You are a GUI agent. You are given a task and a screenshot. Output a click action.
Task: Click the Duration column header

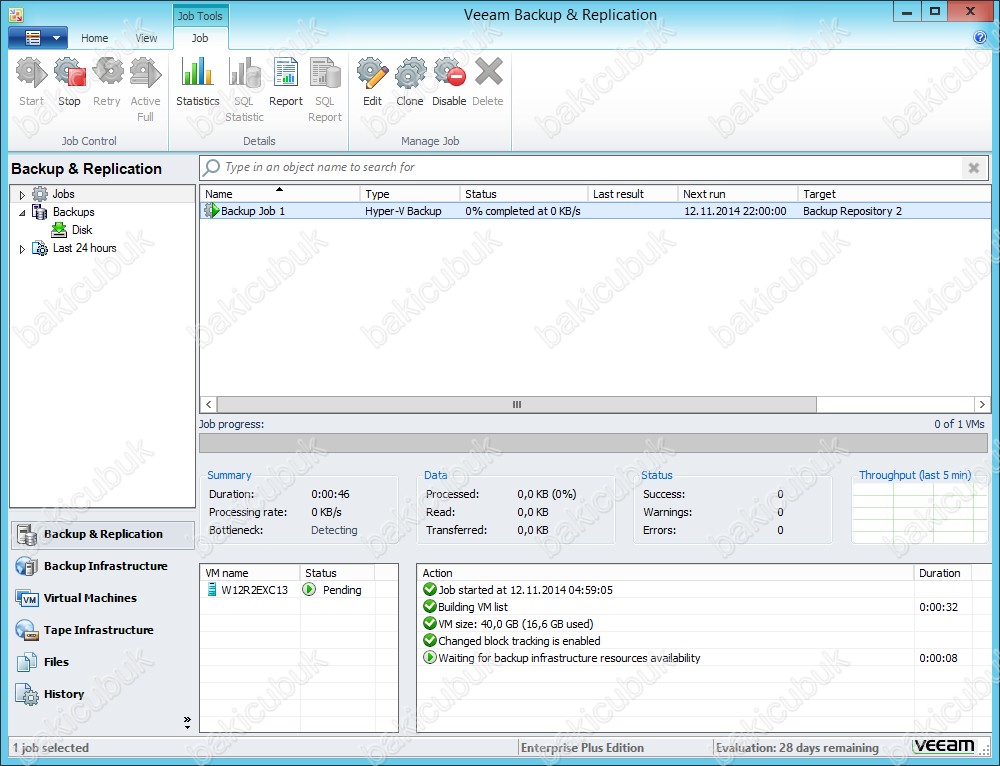point(942,573)
